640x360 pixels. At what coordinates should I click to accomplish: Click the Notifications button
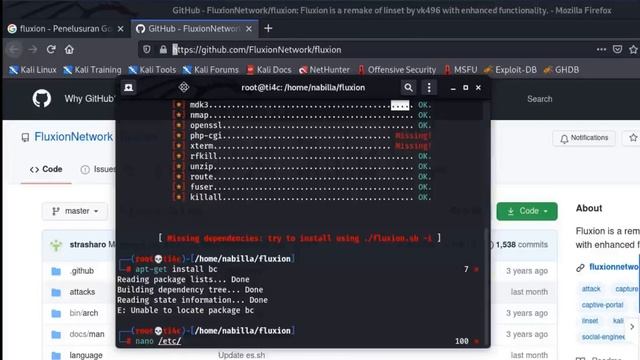(x=584, y=138)
